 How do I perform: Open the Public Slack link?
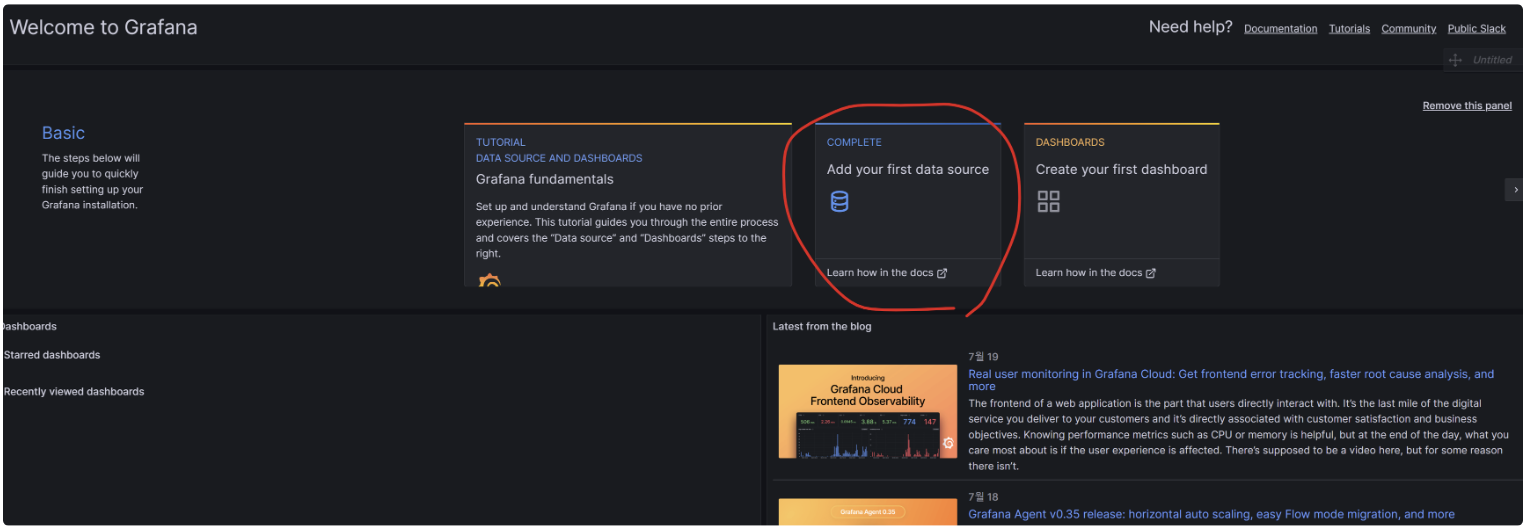[1476, 29]
